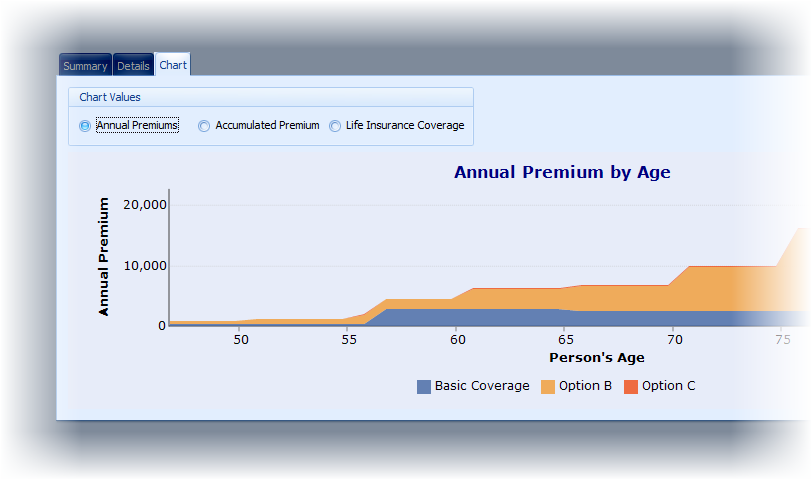Click the chart title Annual Premium by Age
Image resolution: width=812 pixels, height=480 pixels.
562,172
